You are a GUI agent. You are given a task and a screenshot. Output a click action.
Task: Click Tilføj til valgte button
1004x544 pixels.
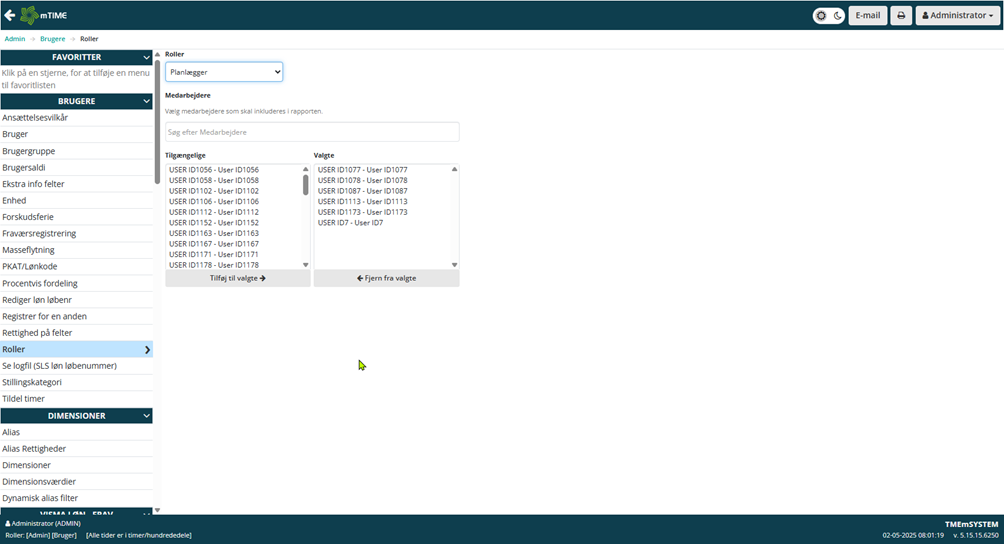(x=238, y=278)
